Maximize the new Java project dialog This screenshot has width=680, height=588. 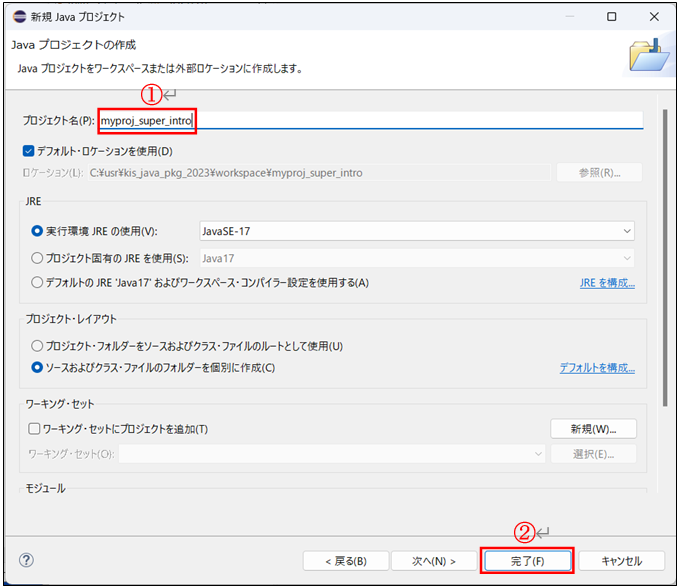point(611,17)
